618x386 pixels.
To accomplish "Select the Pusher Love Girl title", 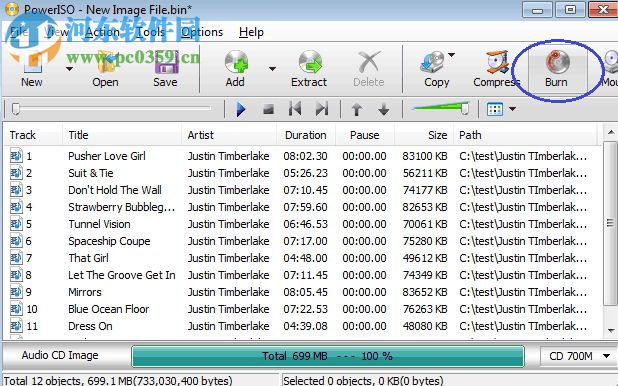I will click(107, 156).
